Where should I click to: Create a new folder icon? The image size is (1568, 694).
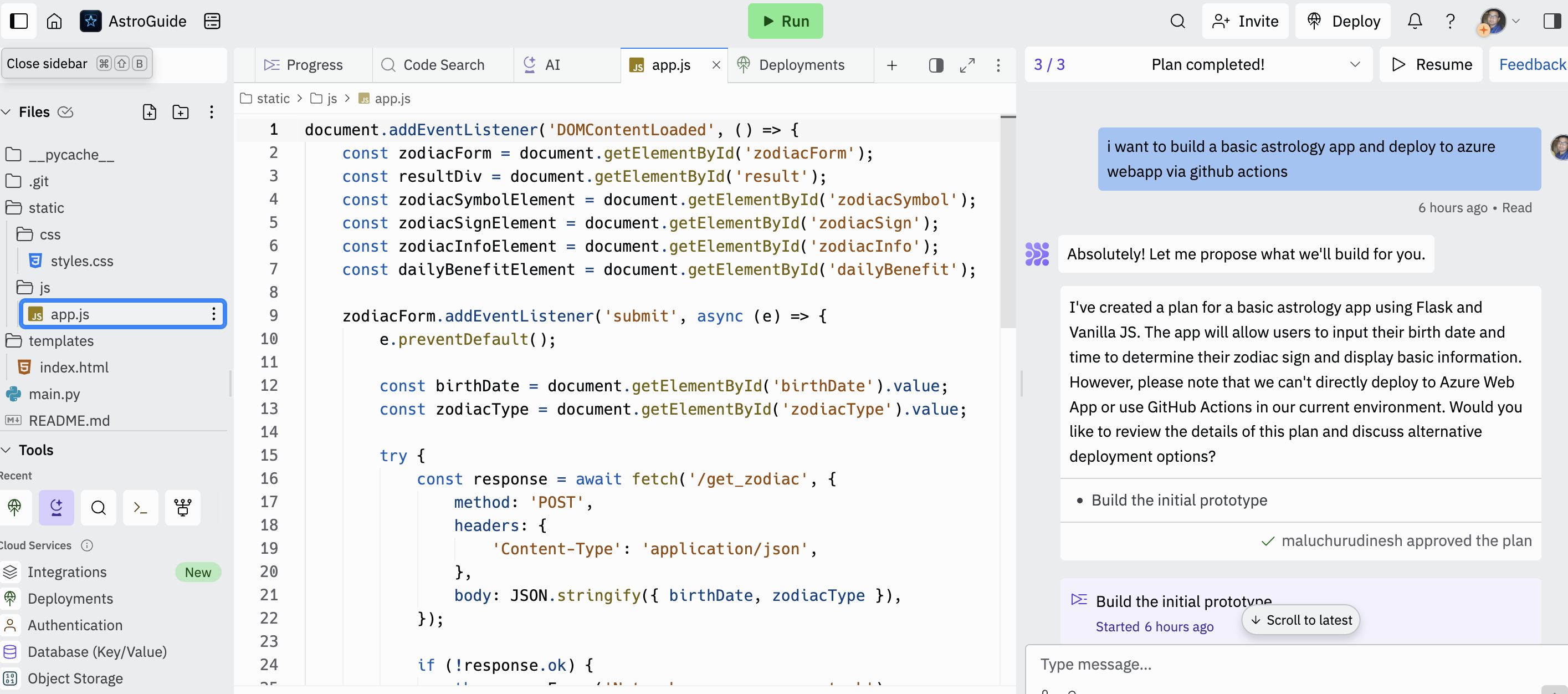pyautogui.click(x=181, y=111)
